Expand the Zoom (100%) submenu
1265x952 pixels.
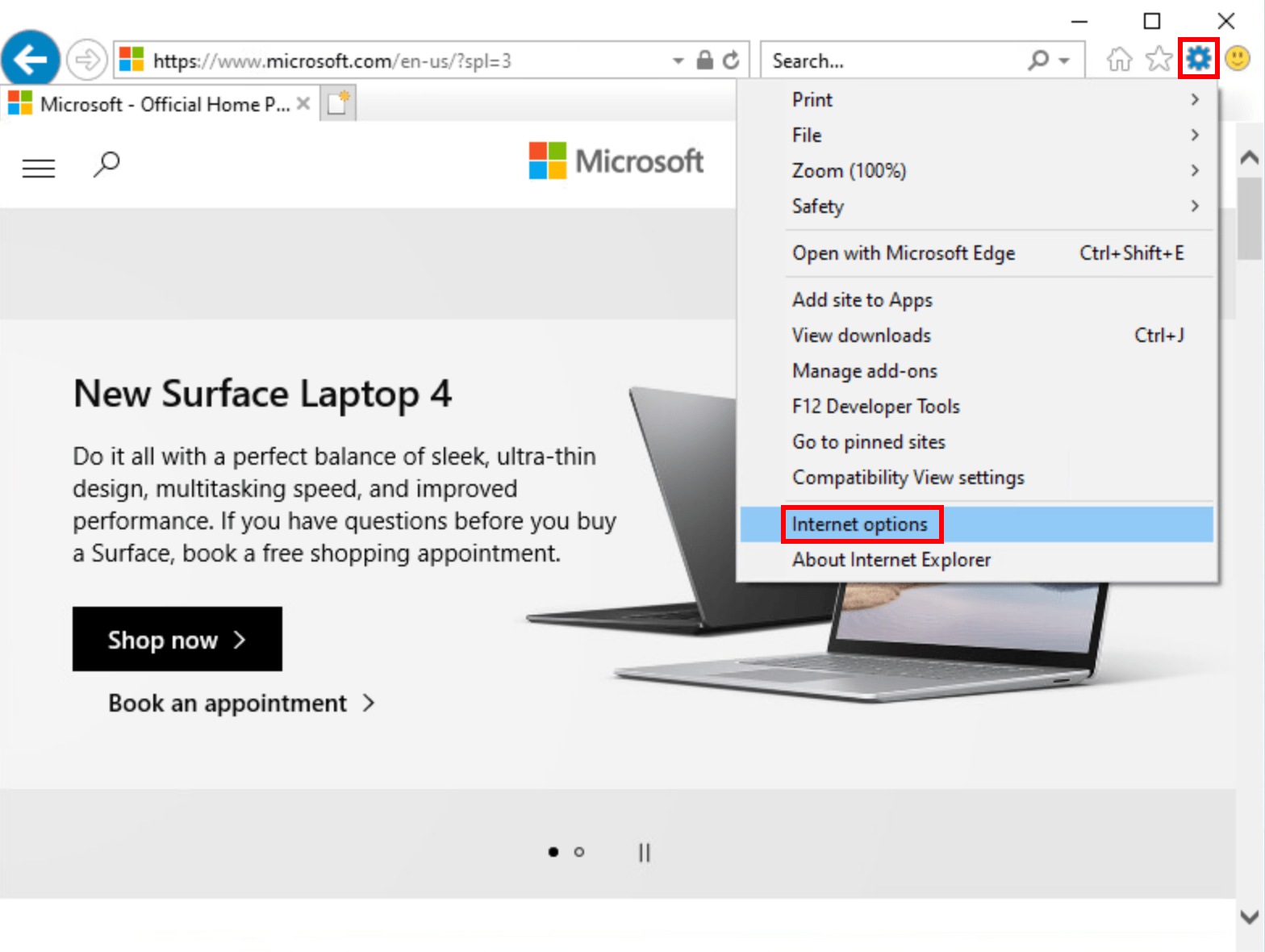pyautogui.click(x=976, y=170)
